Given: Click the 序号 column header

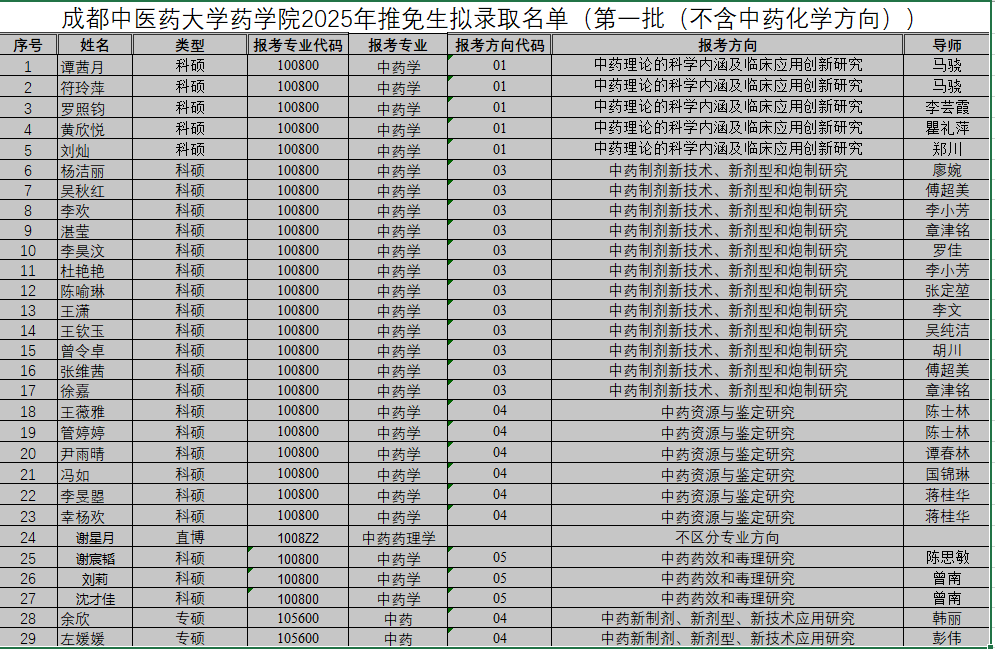Looking at the screenshot, I should point(28,46).
